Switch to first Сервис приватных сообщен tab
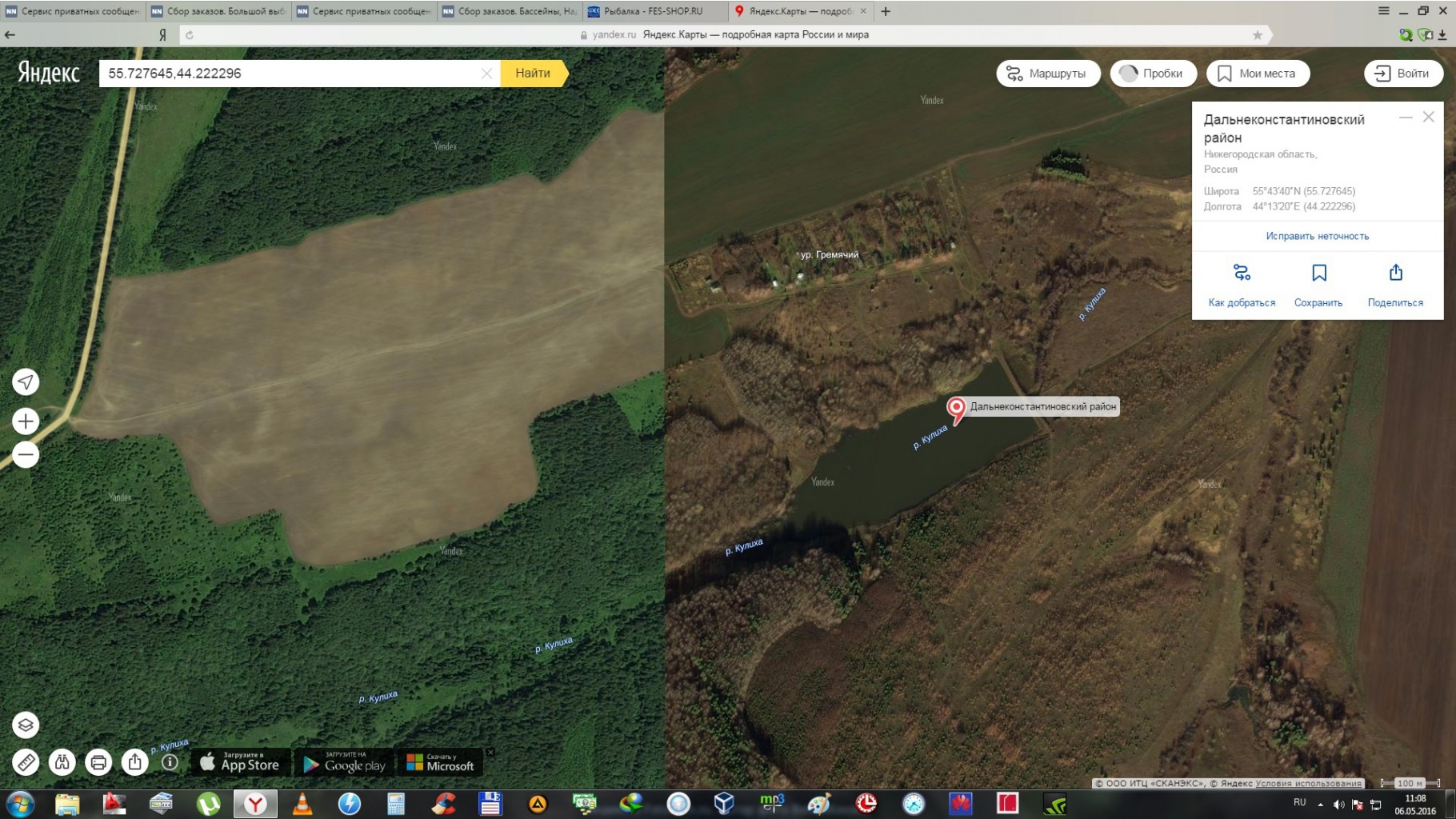This screenshot has height=819, width=1456. (x=73, y=11)
